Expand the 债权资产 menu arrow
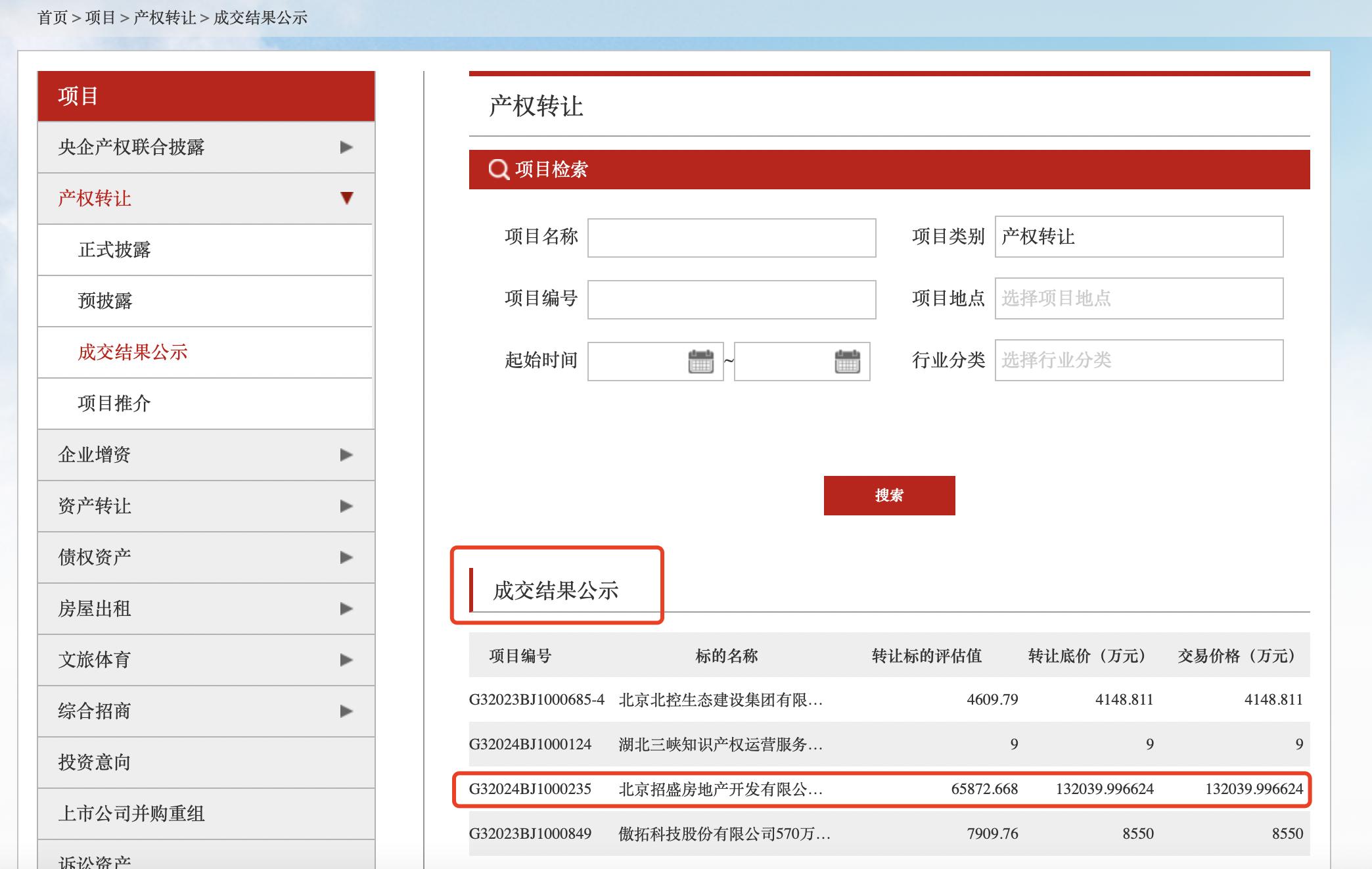The image size is (1372, 869). click(346, 557)
